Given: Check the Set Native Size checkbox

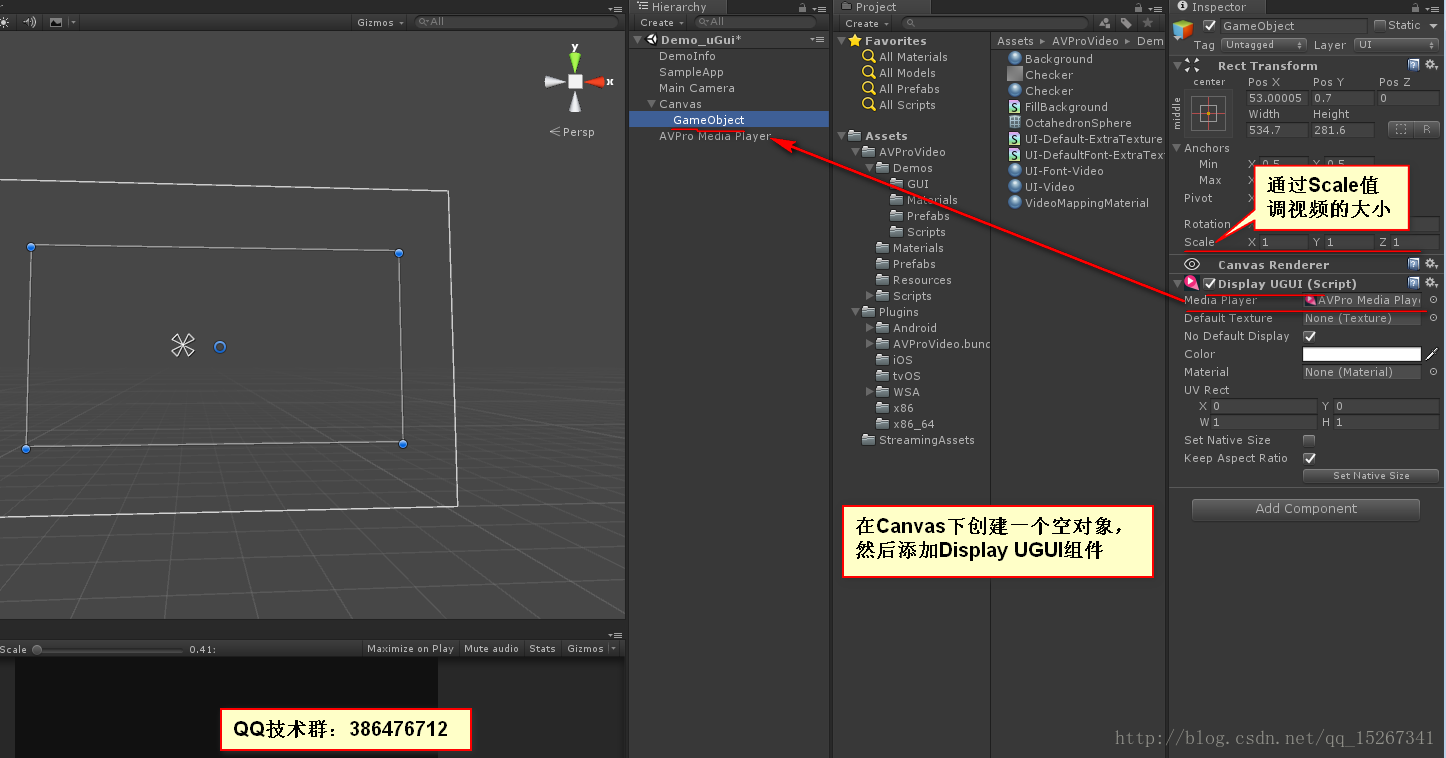Looking at the screenshot, I should 1309,440.
